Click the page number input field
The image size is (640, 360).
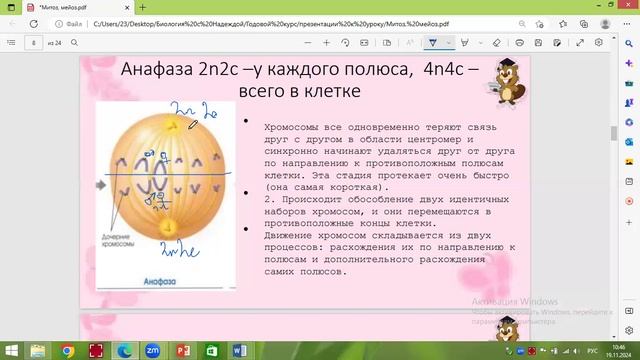[x=33, y=42]
